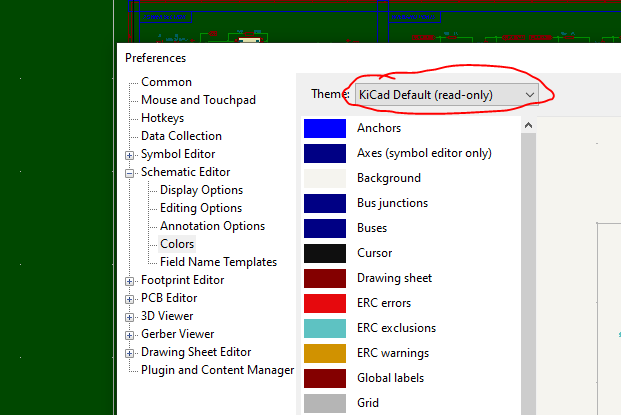Change the ERC errors red swatch
Viewport: 621px width, 415px height.
(x=324, y=303)
